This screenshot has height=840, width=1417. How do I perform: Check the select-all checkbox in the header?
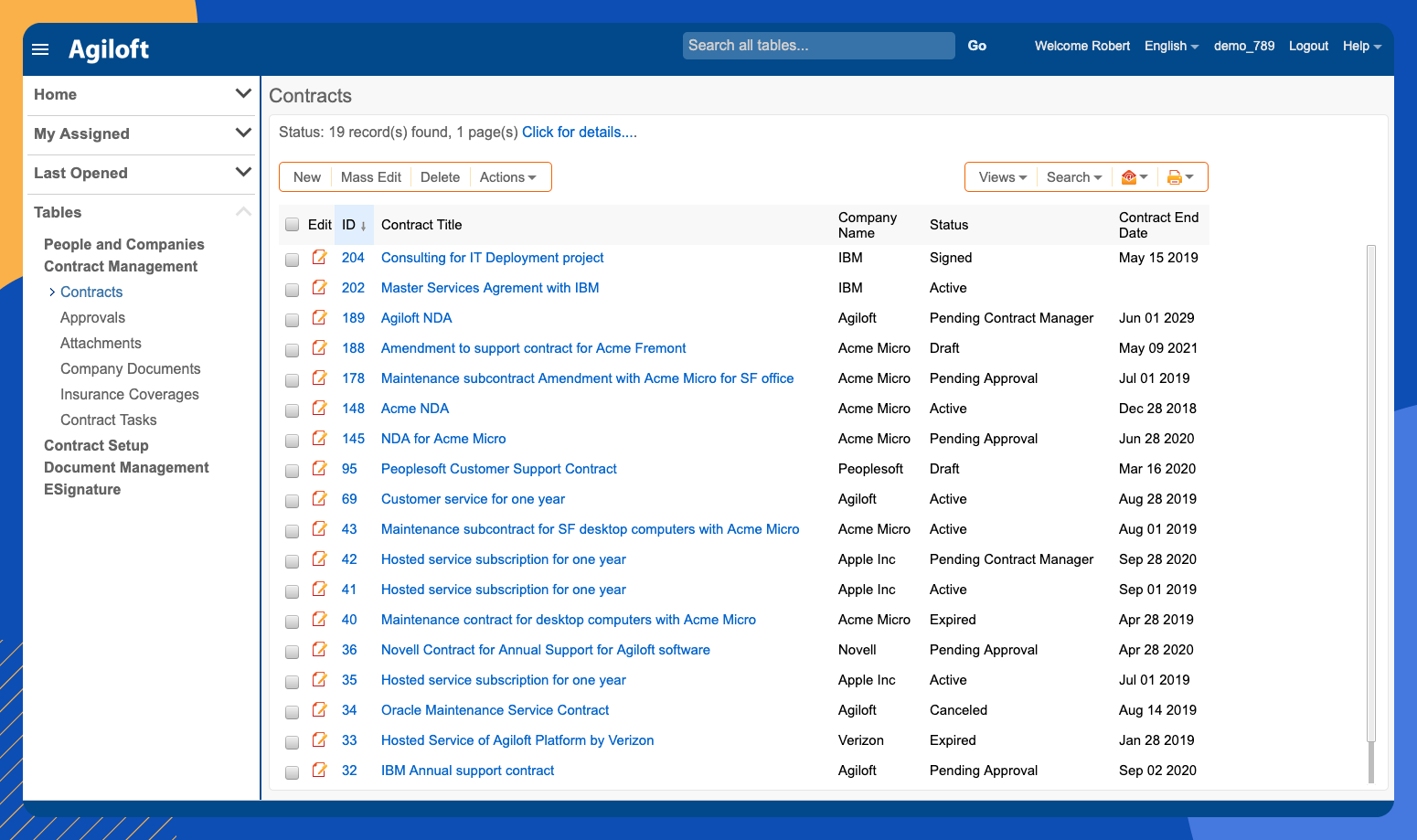(292, 224)
